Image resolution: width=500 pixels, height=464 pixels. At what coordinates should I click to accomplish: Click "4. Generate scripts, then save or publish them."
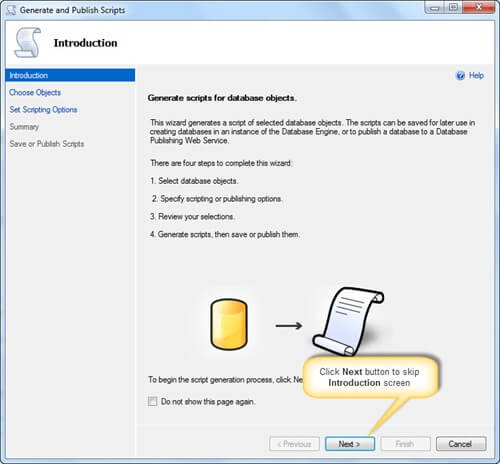tap(225, 234)
